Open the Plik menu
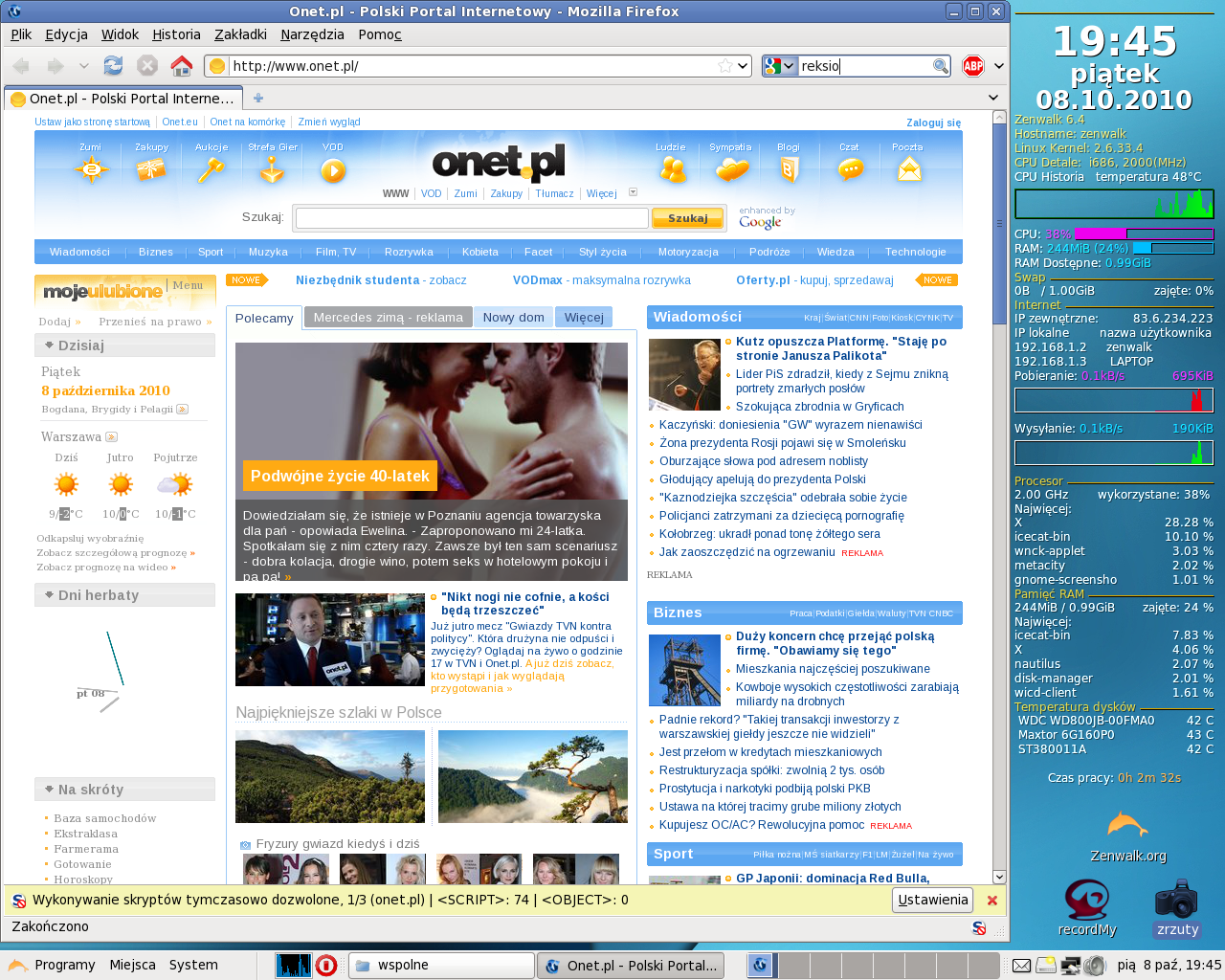 [x=21, y=34]
